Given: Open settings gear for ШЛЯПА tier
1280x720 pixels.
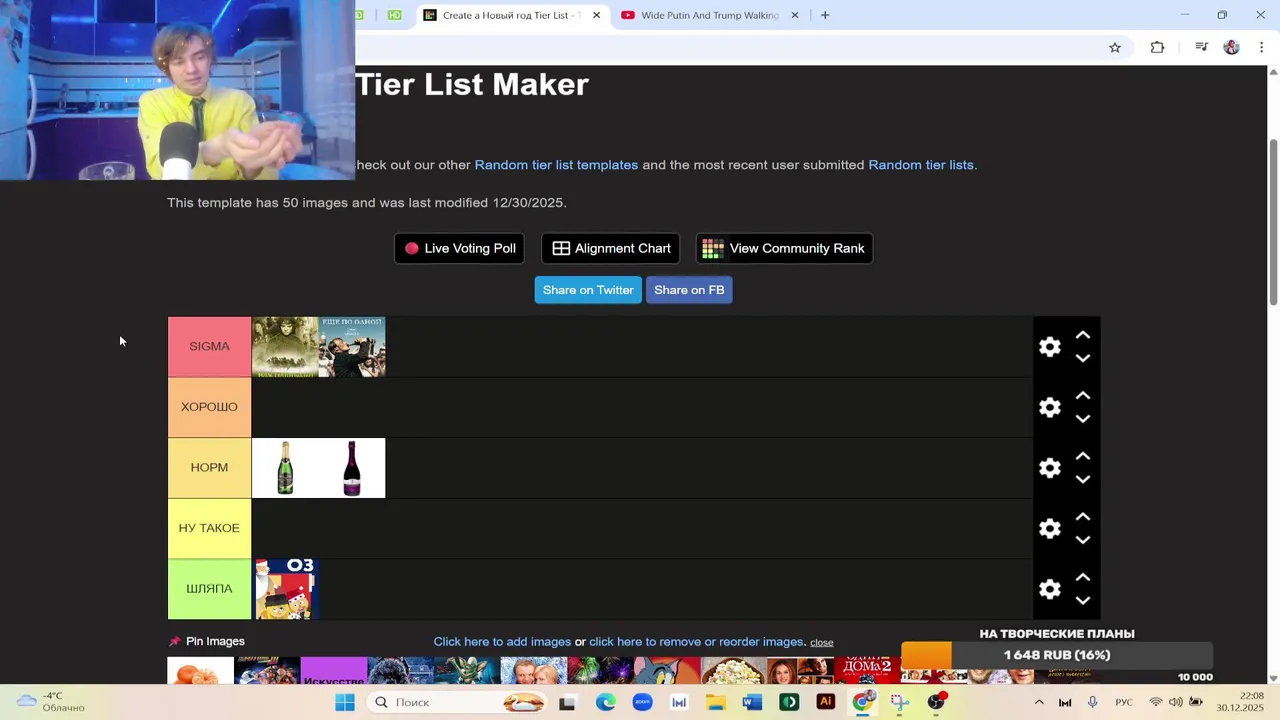Looking at the screenshot, I should [x=1049, y=590].
